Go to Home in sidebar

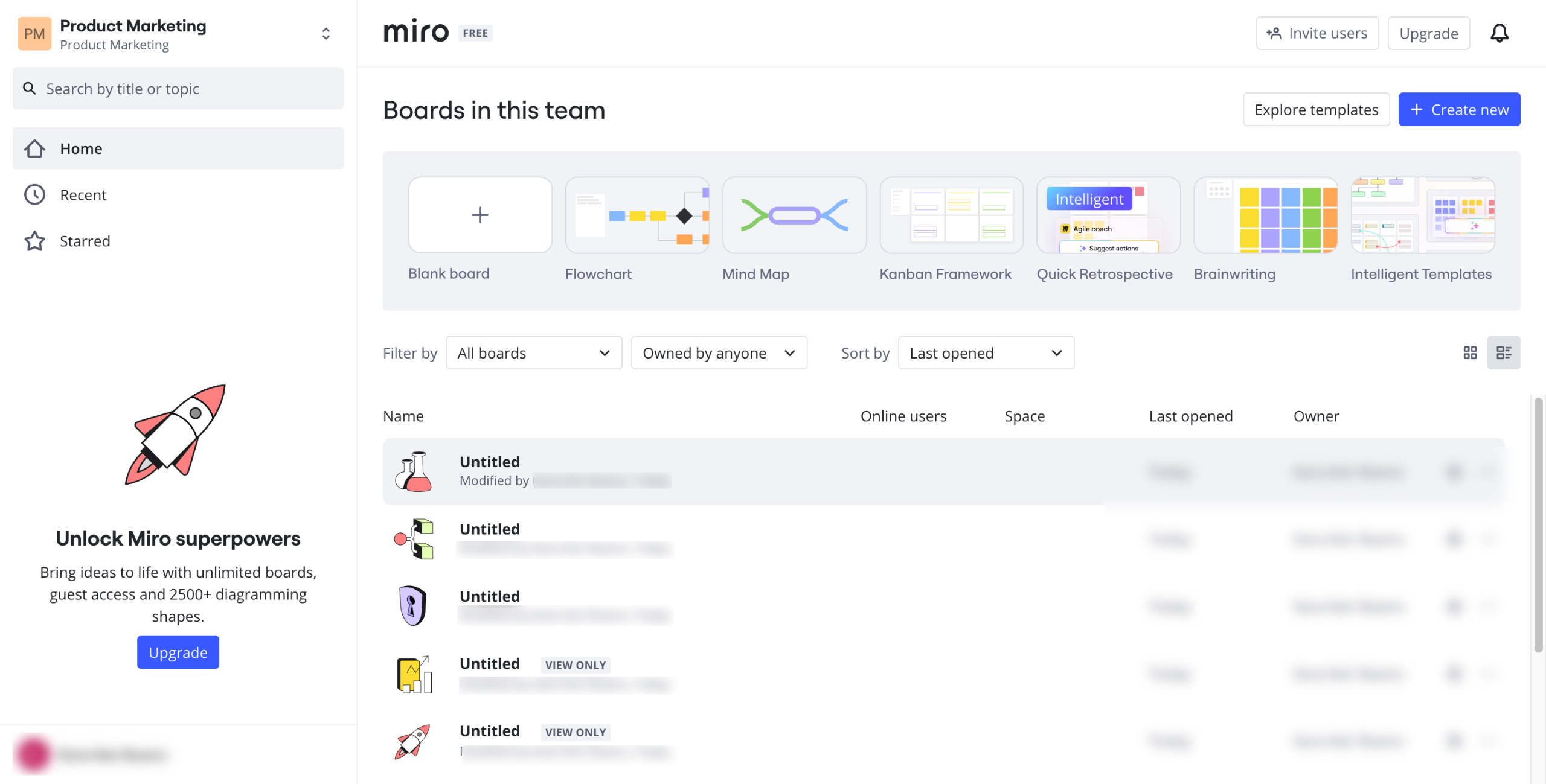click(x=81, y=148)
